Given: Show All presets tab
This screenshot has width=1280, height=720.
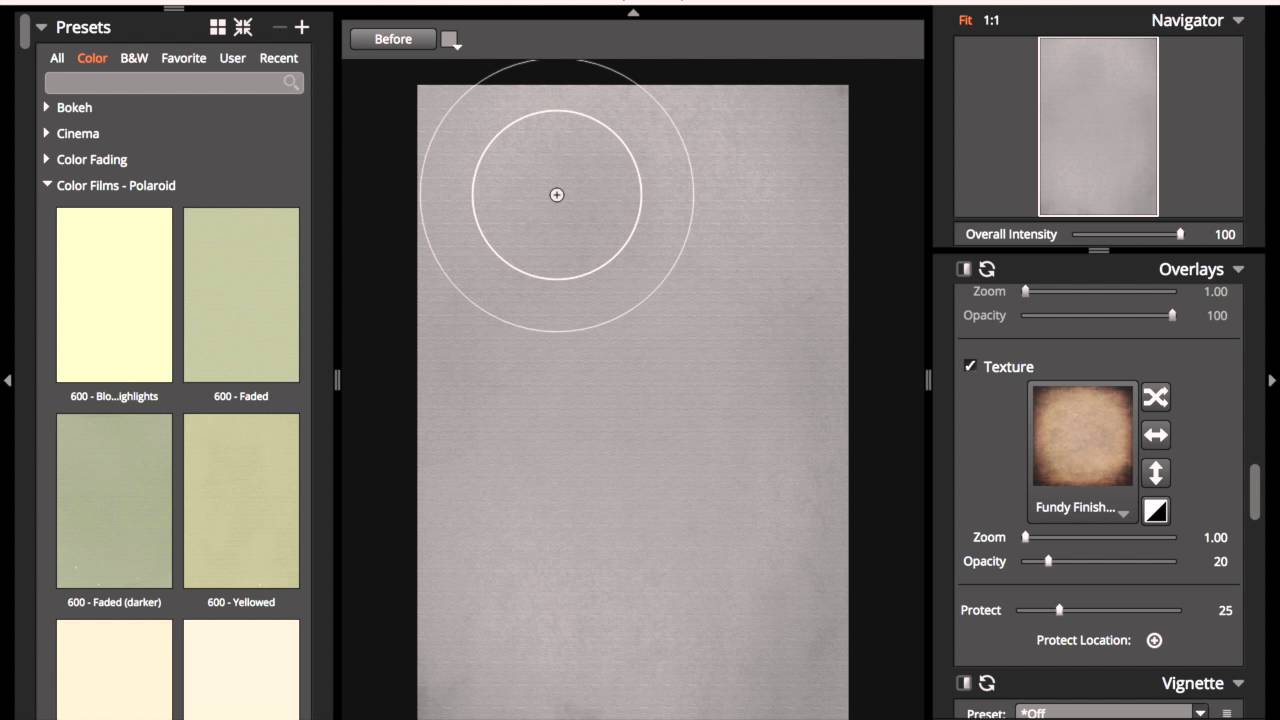Looking at the screenshot, I should [x=57, y=58].
